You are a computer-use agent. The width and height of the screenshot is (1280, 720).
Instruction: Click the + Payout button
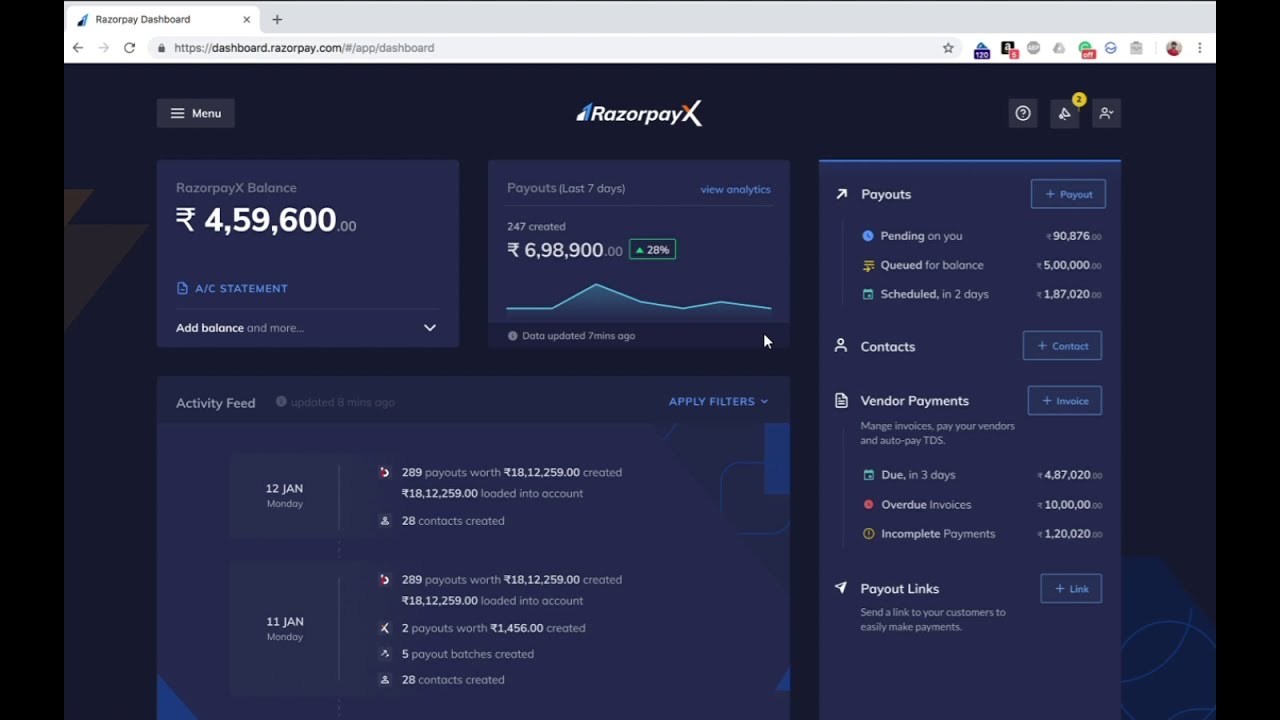[x=1068, y=194]
